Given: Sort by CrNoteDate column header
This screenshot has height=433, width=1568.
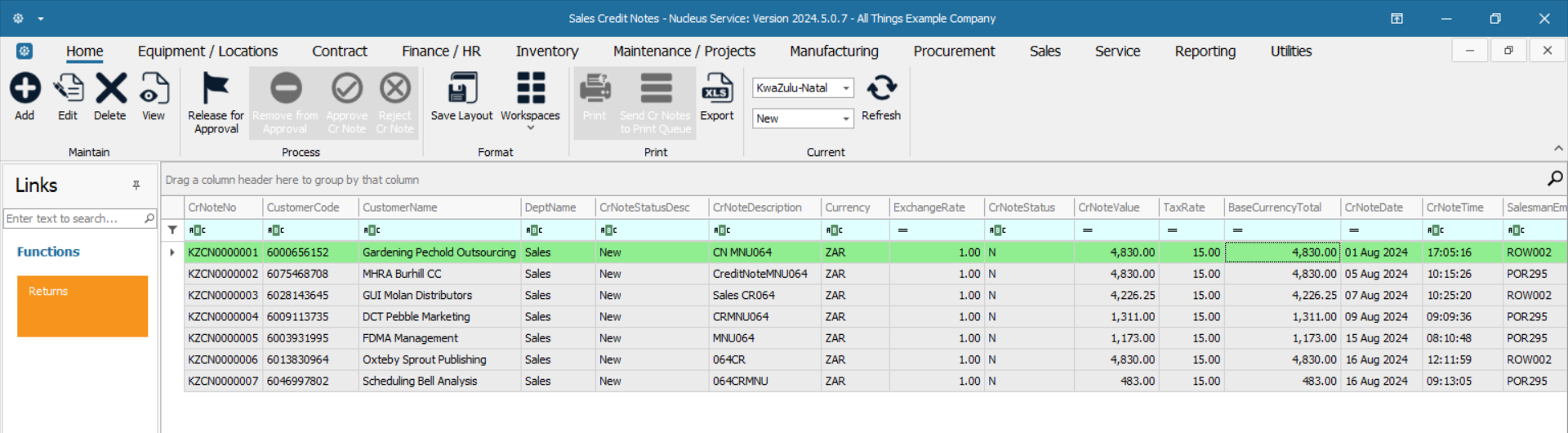Looking at the screenshot, I should coord(1381,208).
